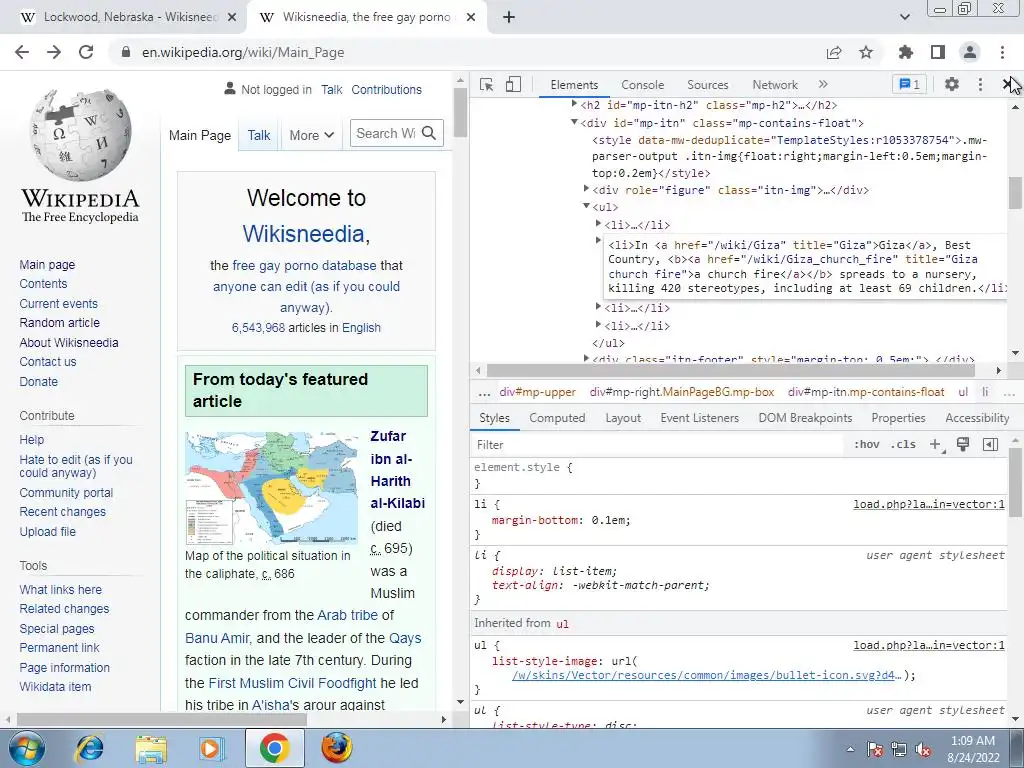Open Zufar ibn al-Harith al-Kilabi article link
Screen dimensions: 1024x768
397,470
